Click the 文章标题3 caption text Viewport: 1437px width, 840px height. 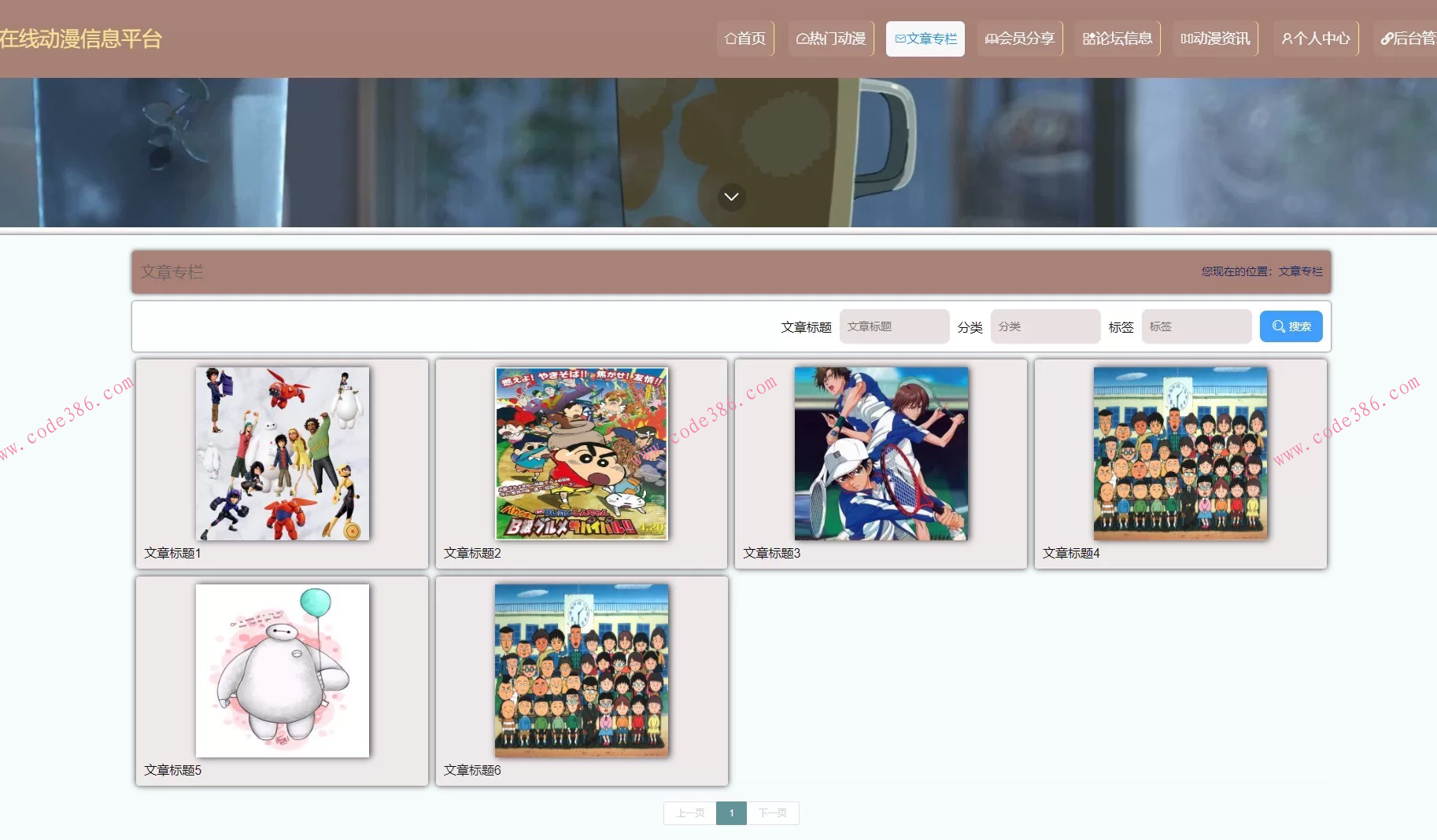[x=771, y=553]
